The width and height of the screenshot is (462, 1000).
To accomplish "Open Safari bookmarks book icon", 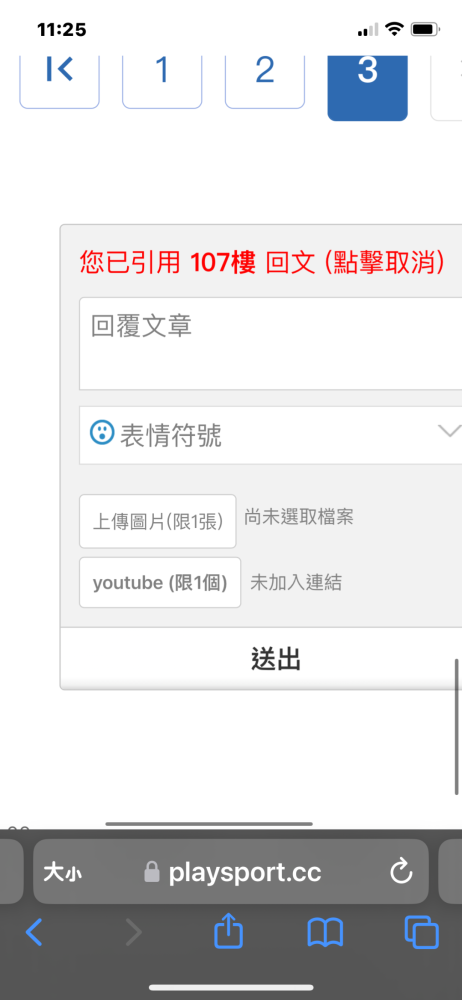I will click(325, 933).
